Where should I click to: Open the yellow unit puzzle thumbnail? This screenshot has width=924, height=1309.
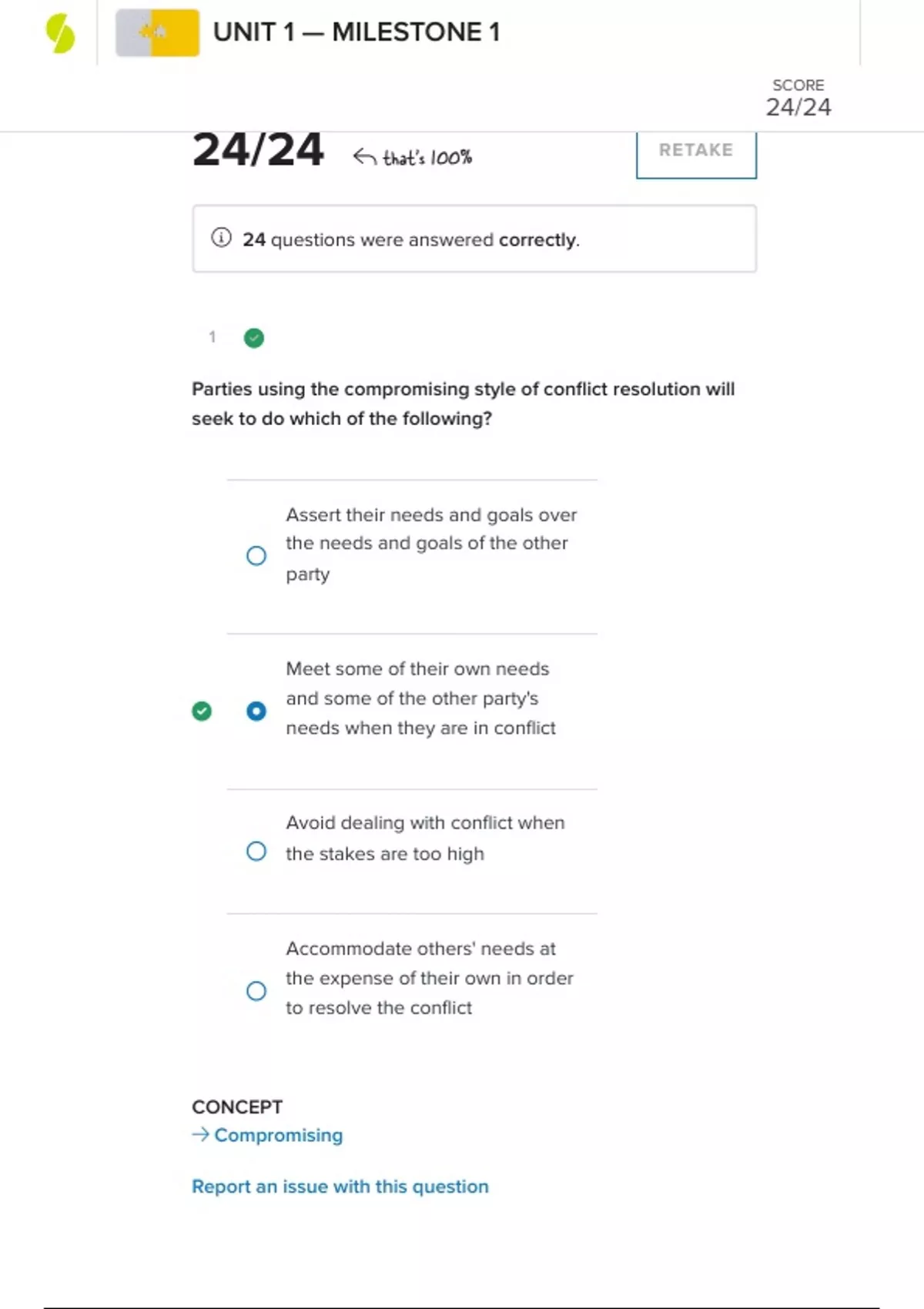158,33
